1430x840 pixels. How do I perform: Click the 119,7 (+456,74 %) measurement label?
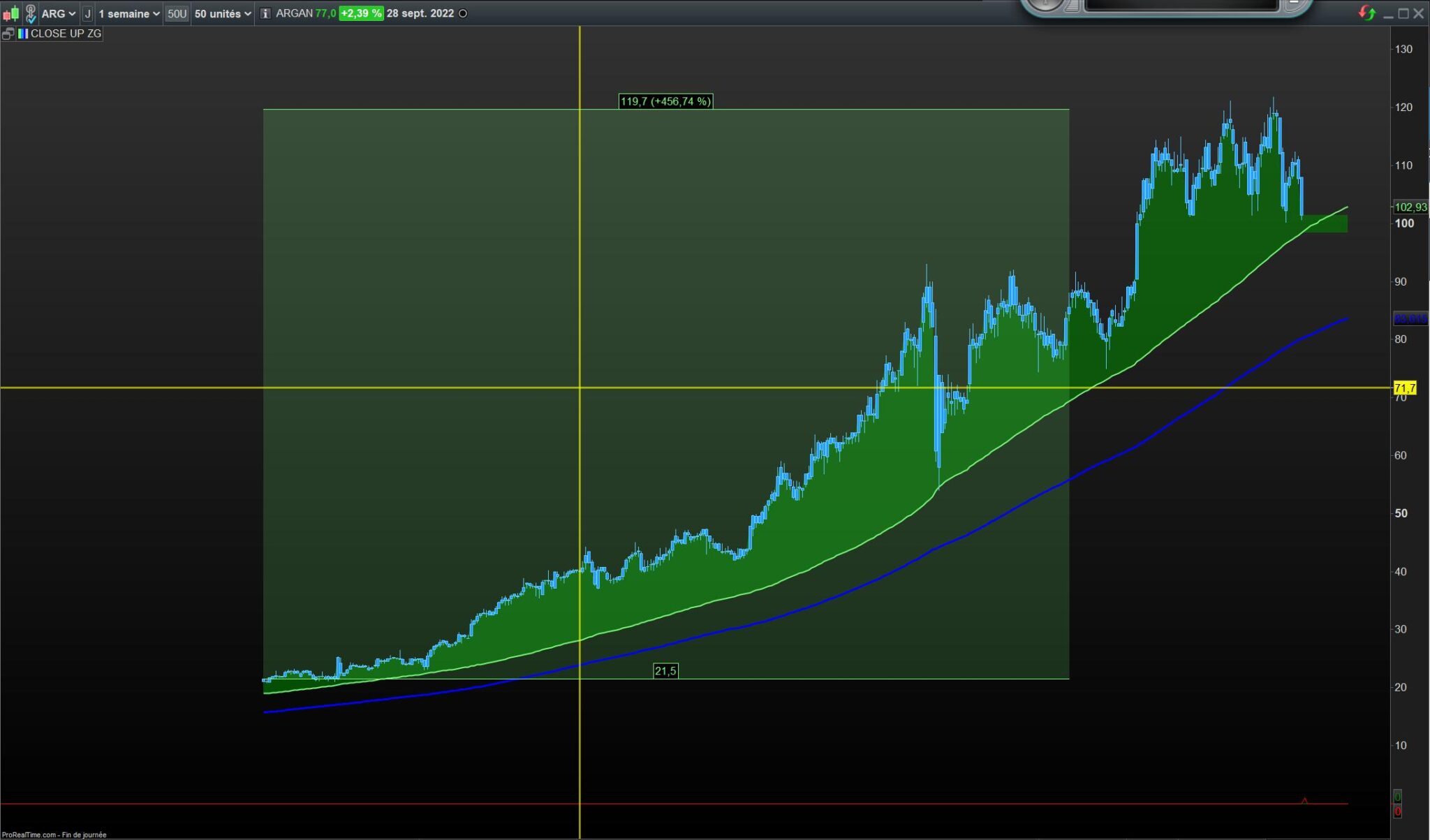click(665, 101)
